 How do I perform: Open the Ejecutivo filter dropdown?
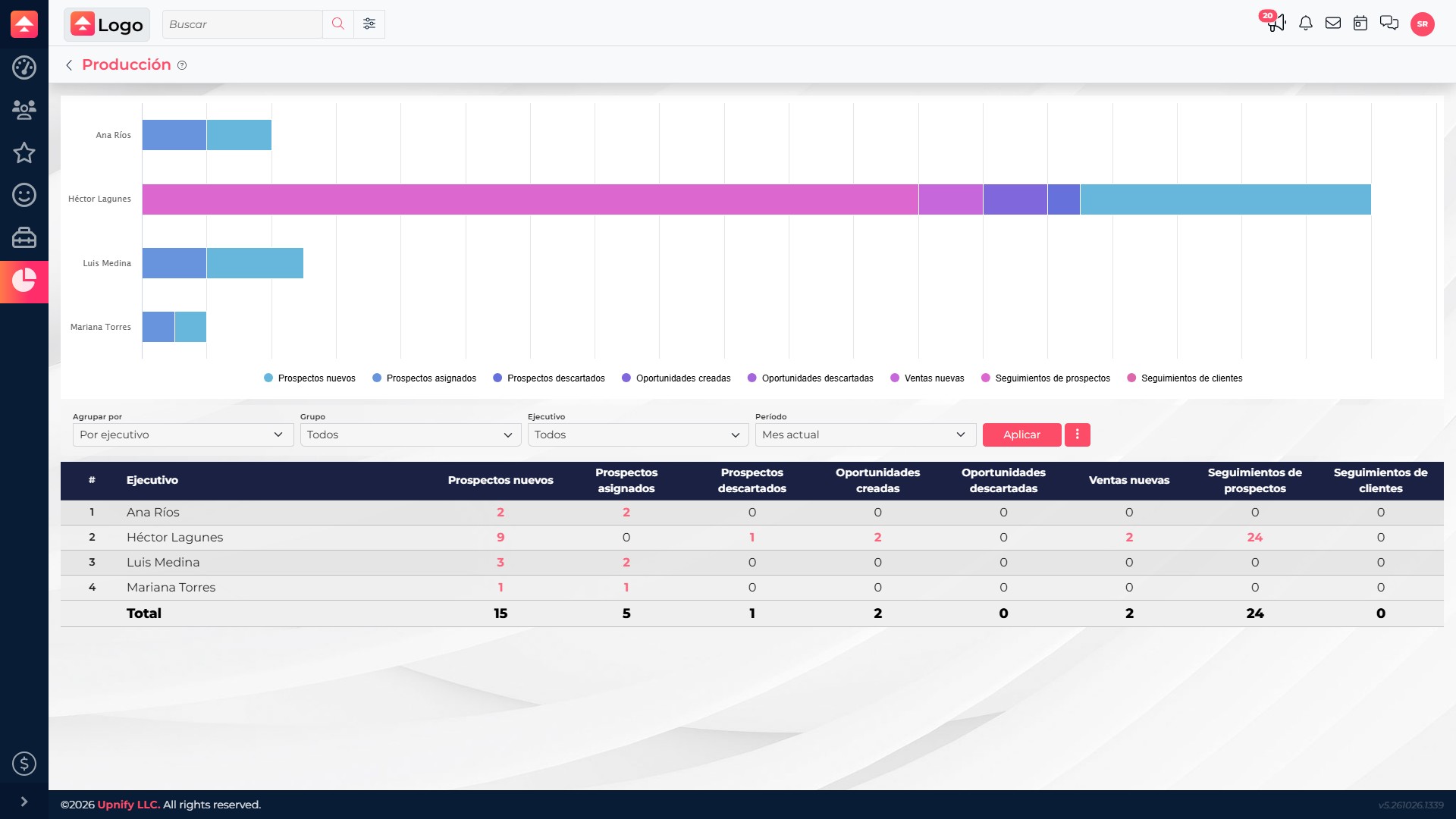pos(638,435)
